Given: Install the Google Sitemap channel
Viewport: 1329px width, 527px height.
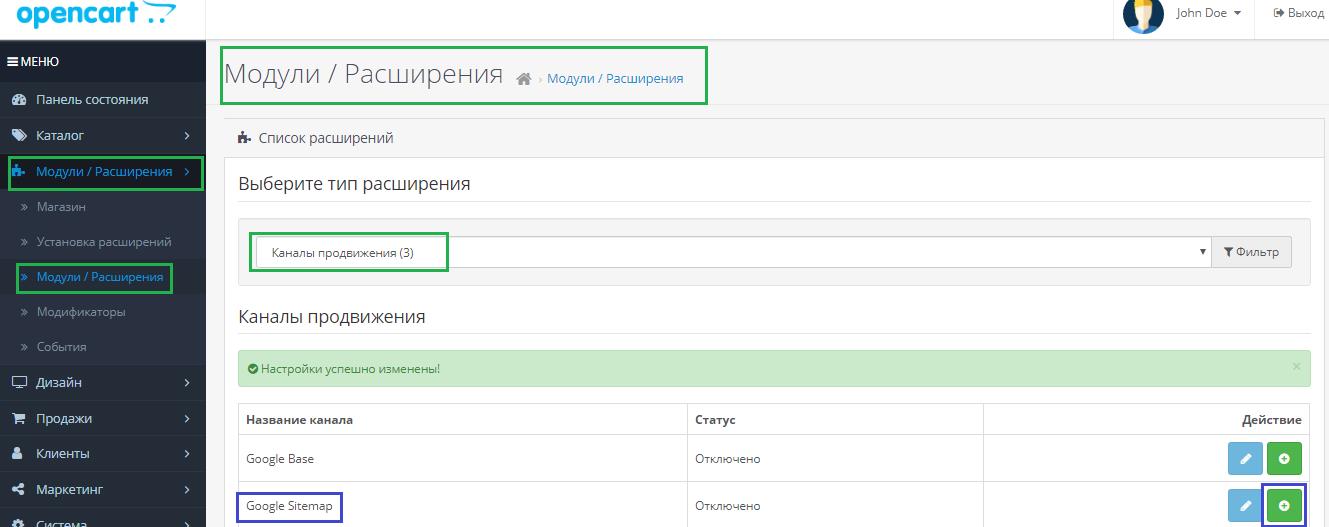Looking at the screenshot, I should coord(1284,506).
